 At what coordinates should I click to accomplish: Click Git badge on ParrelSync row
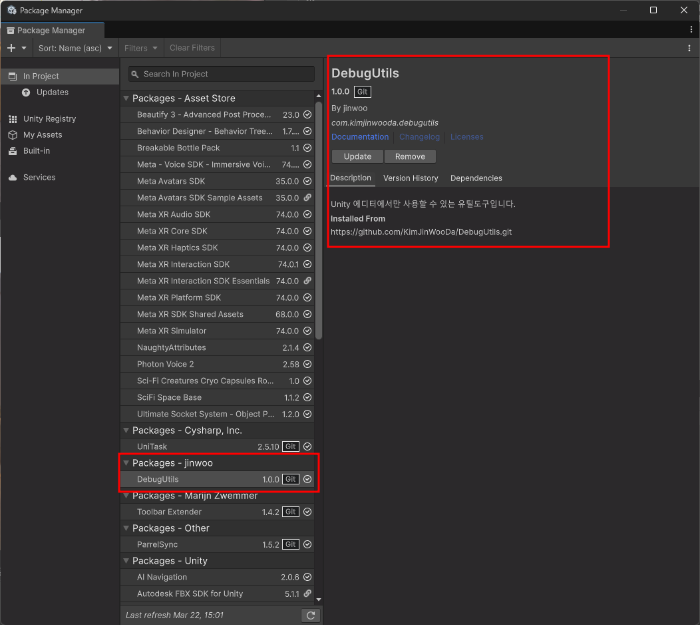(x=291, y=544)
